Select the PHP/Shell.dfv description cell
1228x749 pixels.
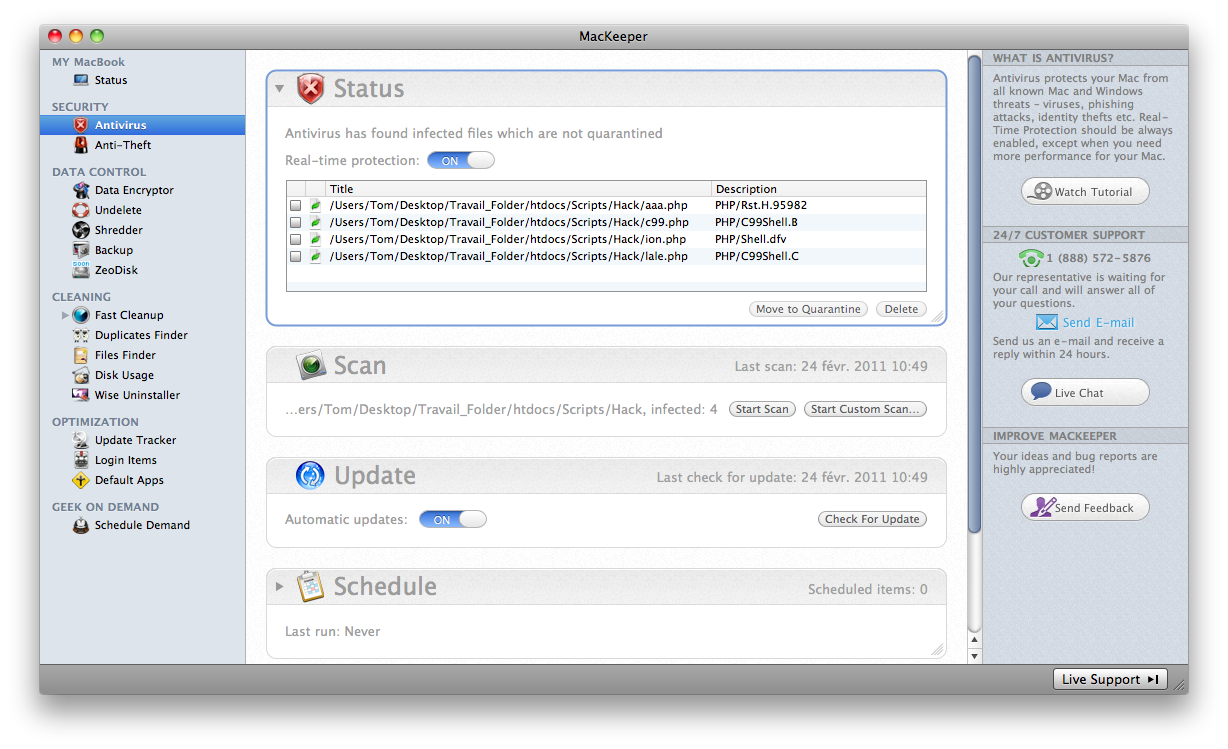(x=751, y=239)
